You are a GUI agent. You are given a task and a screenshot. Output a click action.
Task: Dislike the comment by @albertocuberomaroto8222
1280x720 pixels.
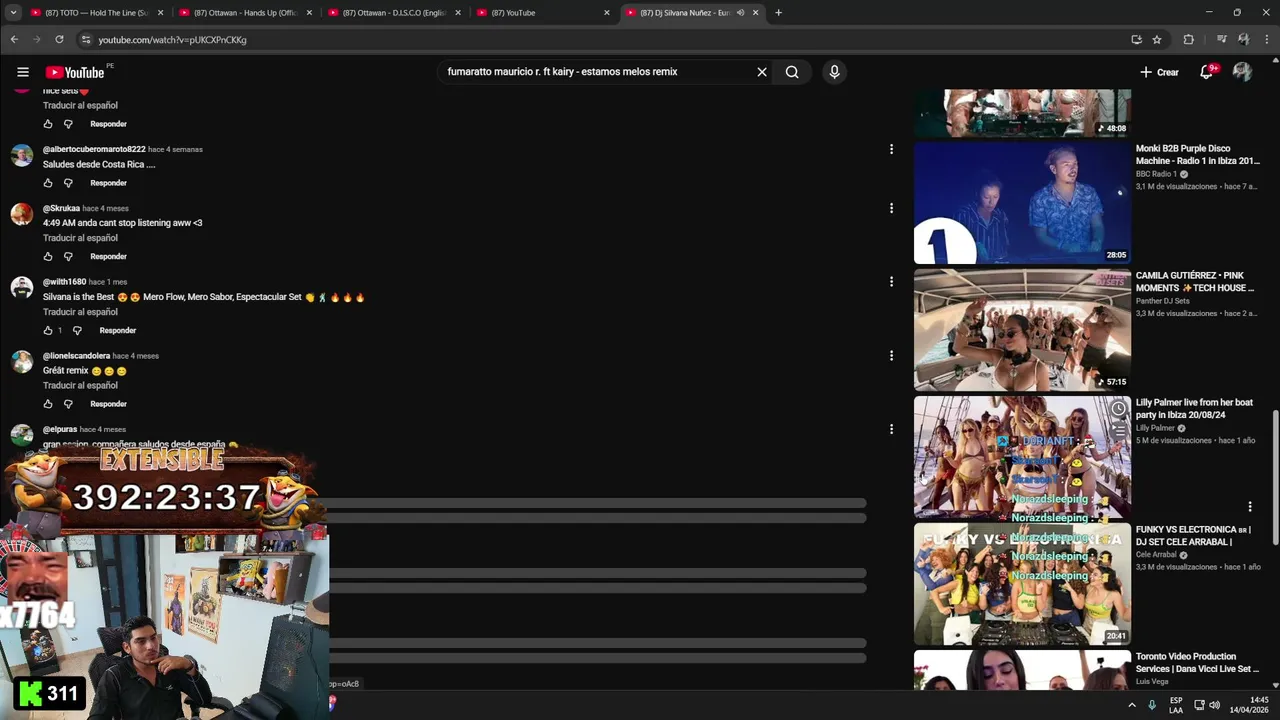68,183
